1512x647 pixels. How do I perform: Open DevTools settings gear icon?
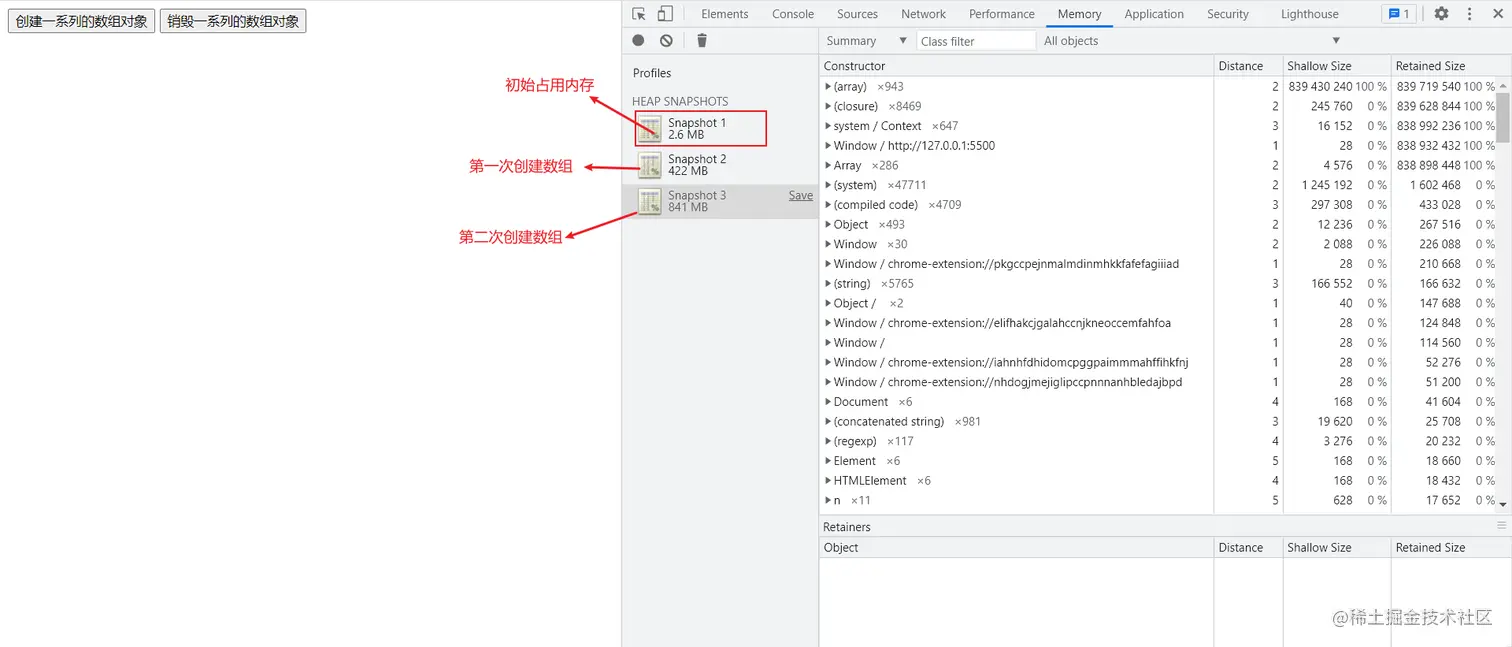tap(1441, 14)
